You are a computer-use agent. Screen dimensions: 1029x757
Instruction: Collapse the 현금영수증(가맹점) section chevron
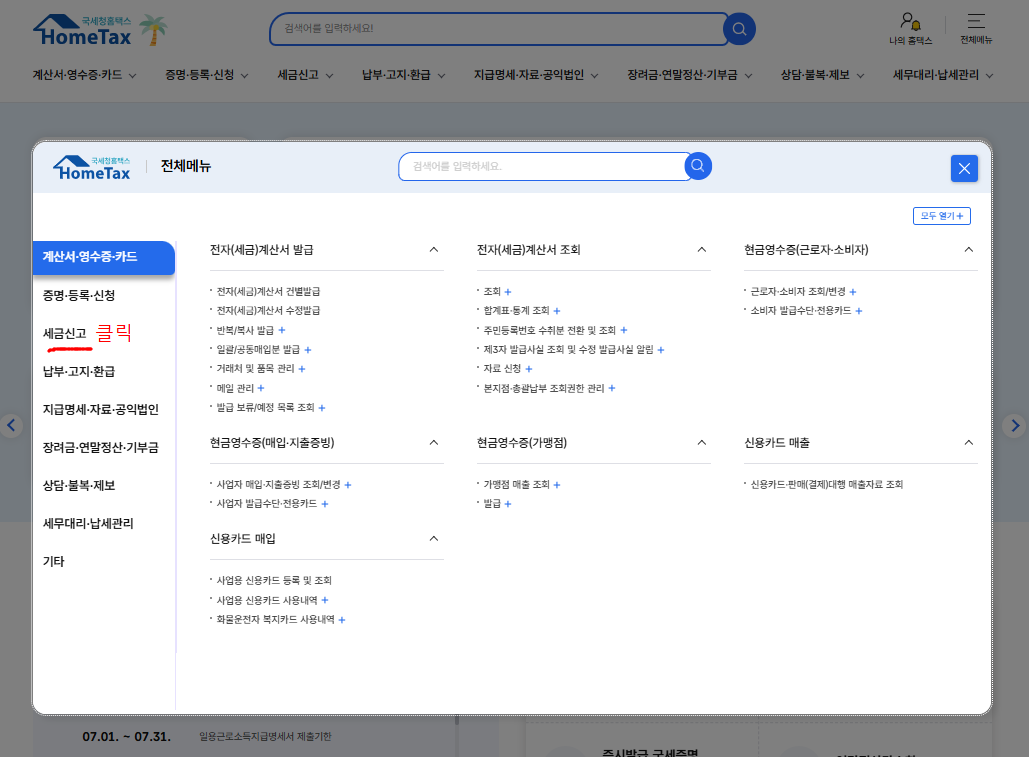pyautogui.click(x=701, y=441)
